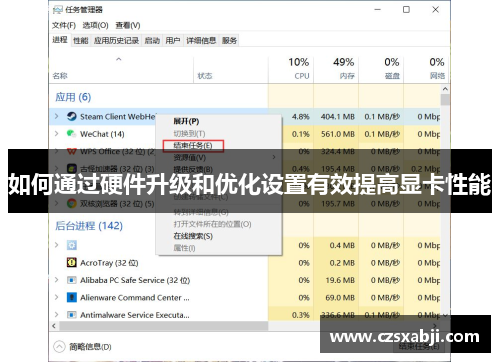The height and width of the screenshot is (362, 500).
Task: Sort by the 网络 column header
Action: coord(425,69)
